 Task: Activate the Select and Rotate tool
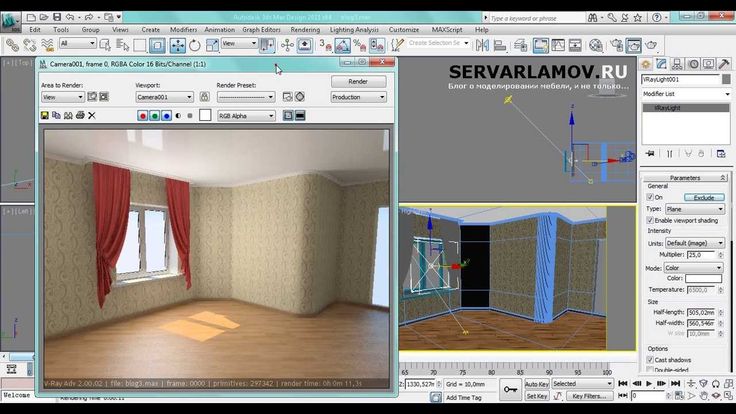[194, 45]
